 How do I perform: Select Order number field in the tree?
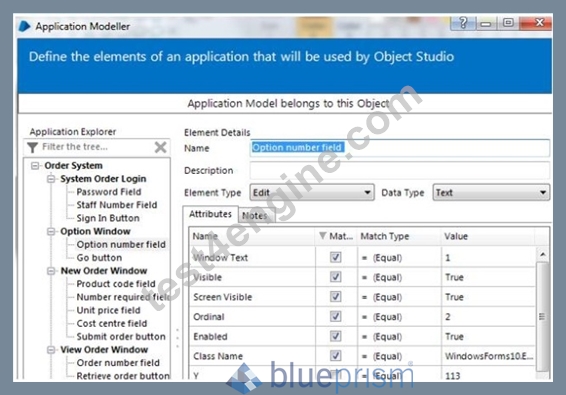point(118,363)
